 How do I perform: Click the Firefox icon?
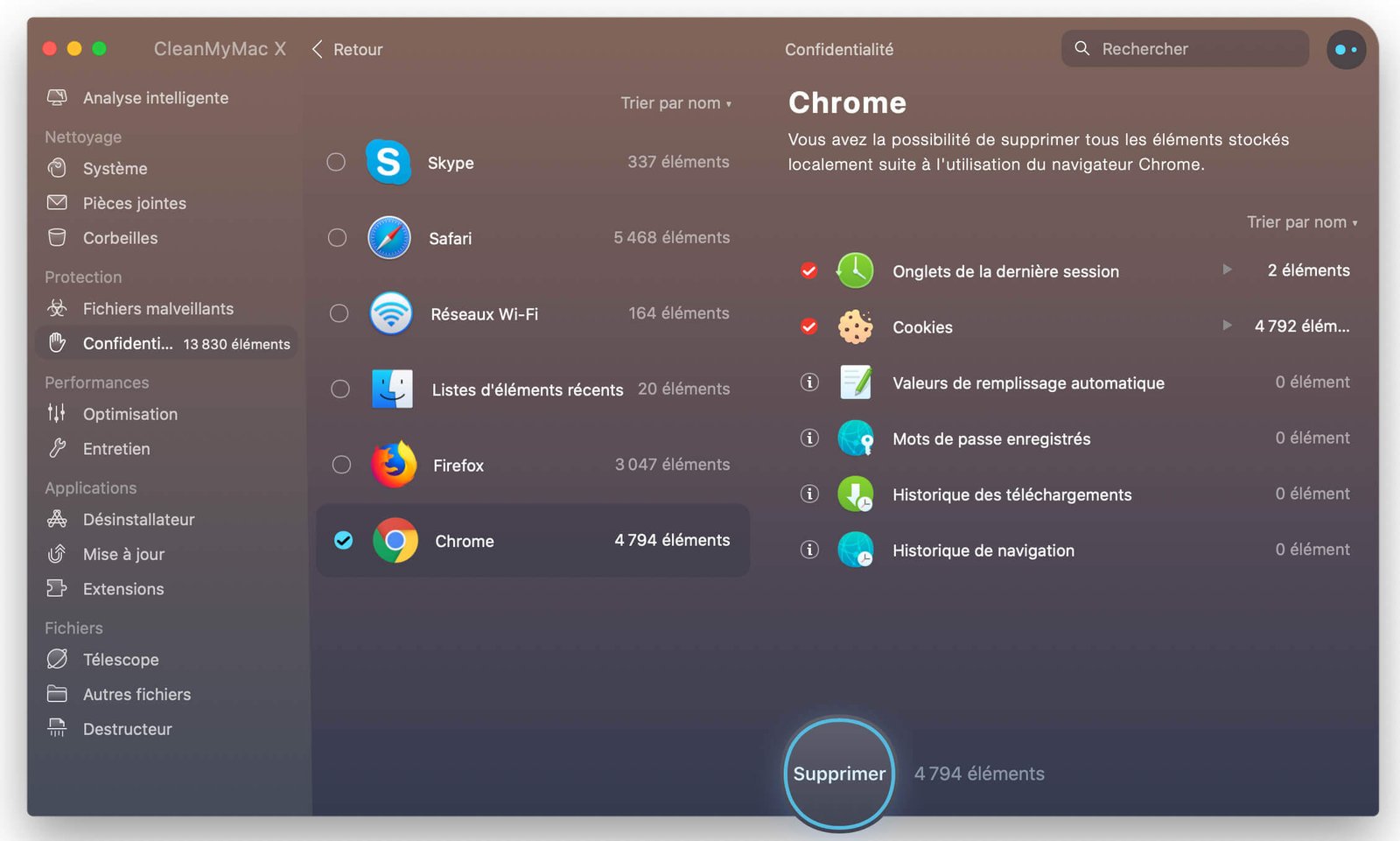coord(394,465)
